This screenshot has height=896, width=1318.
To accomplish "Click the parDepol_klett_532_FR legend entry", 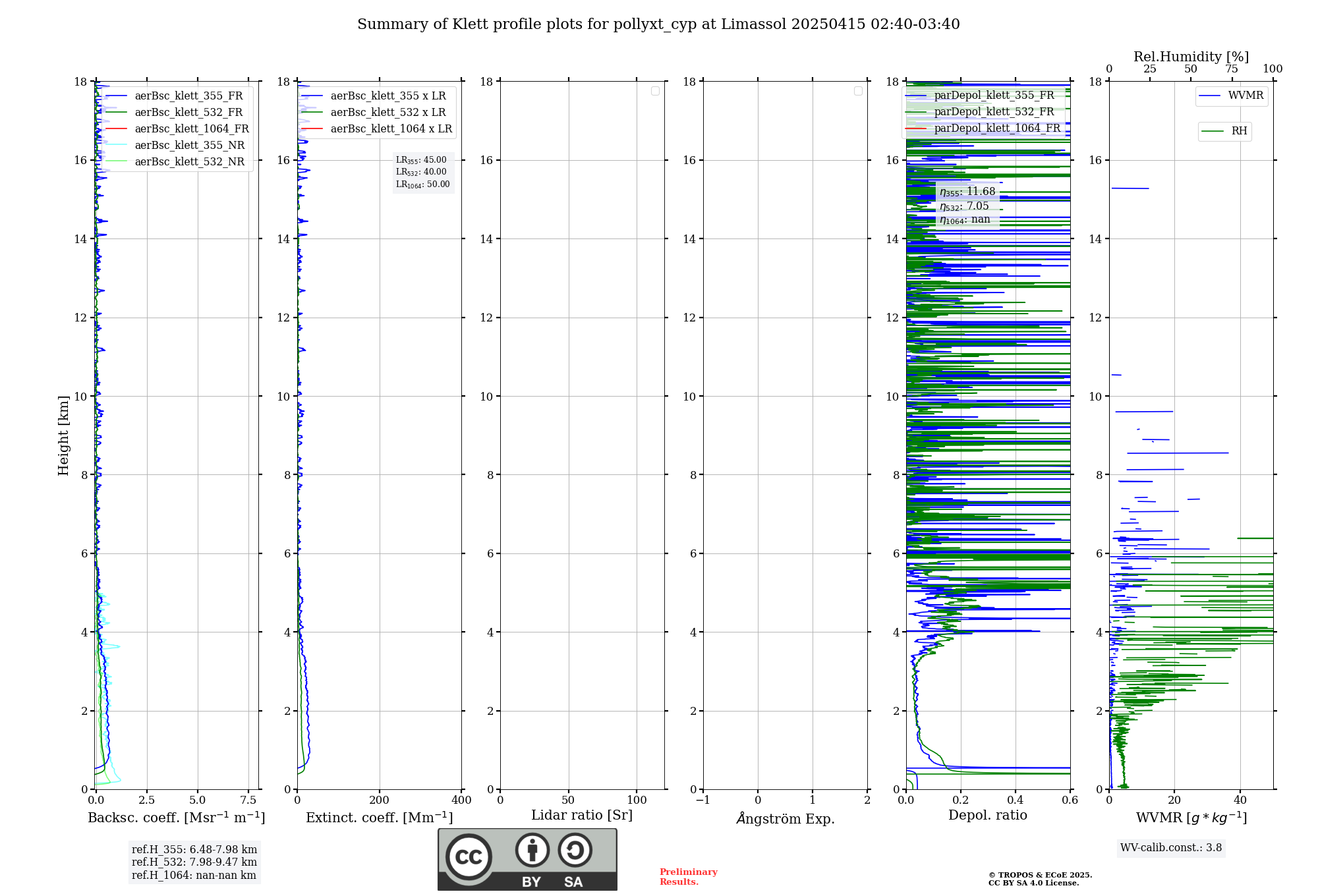I will (x=994, y=112).
